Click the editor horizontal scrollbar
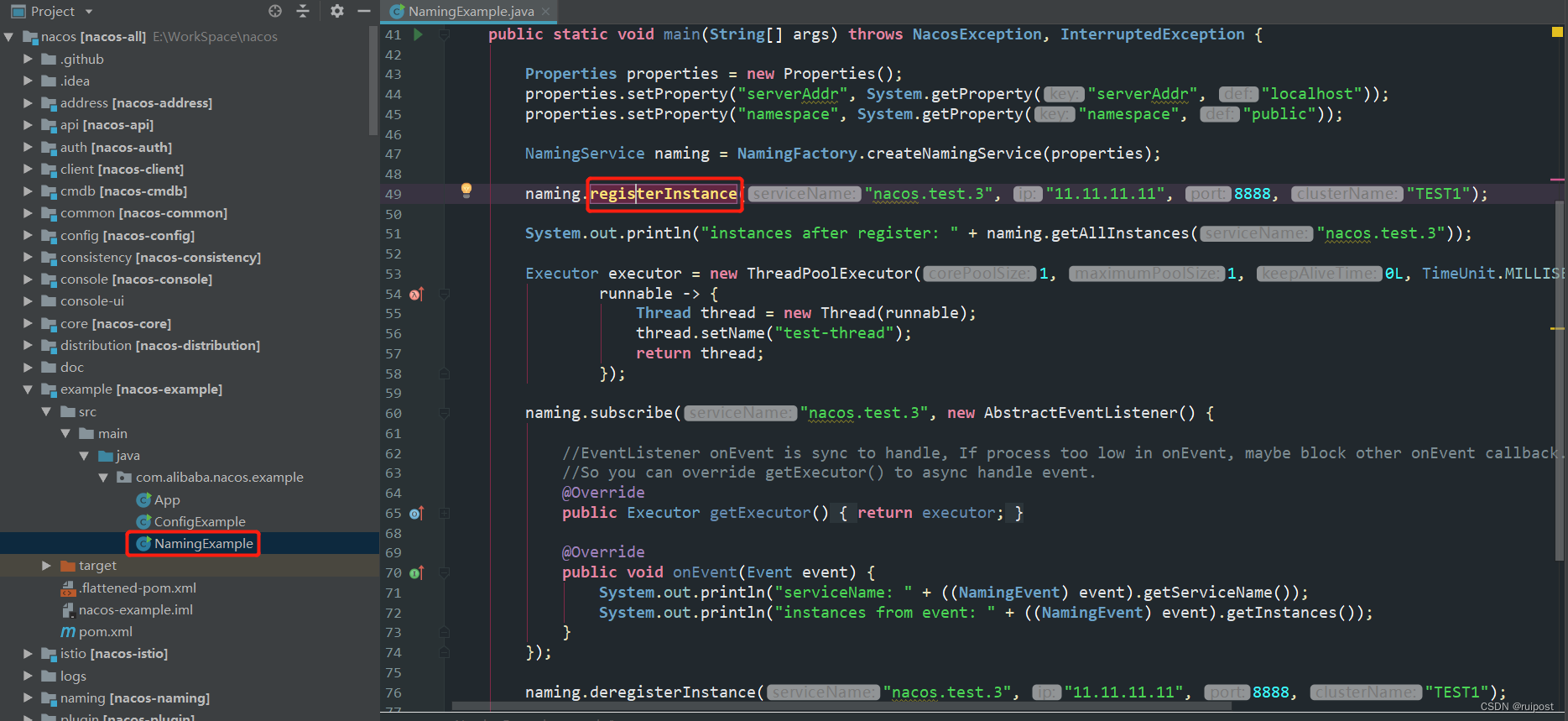This screenshot has height=721, width=1568. [x=841, y=707]
